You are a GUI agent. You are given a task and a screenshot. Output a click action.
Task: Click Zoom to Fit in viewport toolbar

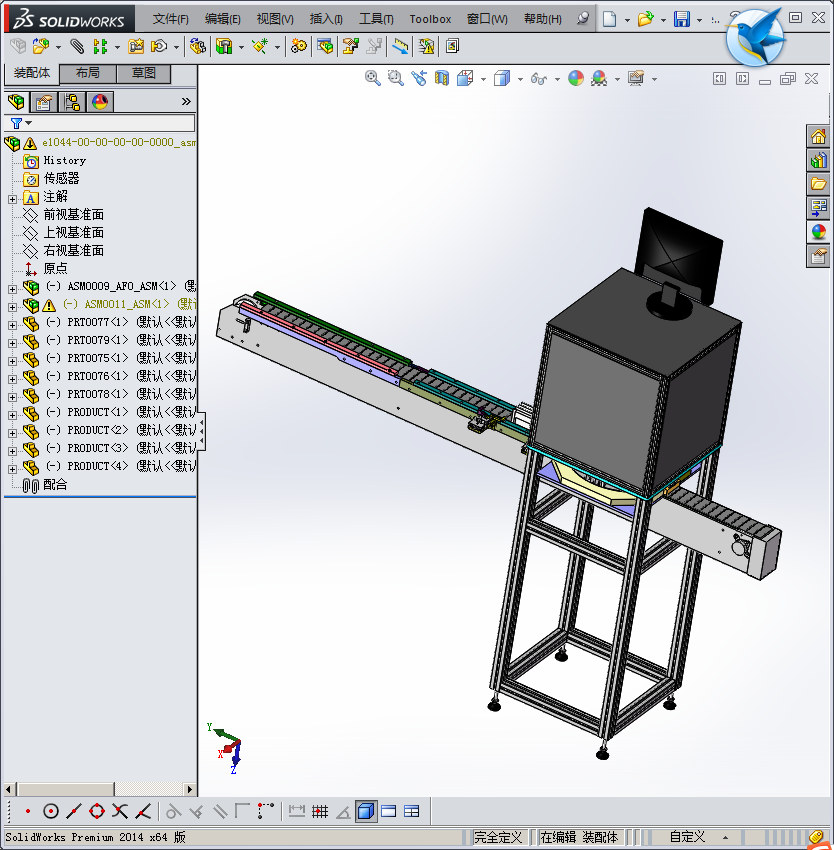[x=373, y=79]
